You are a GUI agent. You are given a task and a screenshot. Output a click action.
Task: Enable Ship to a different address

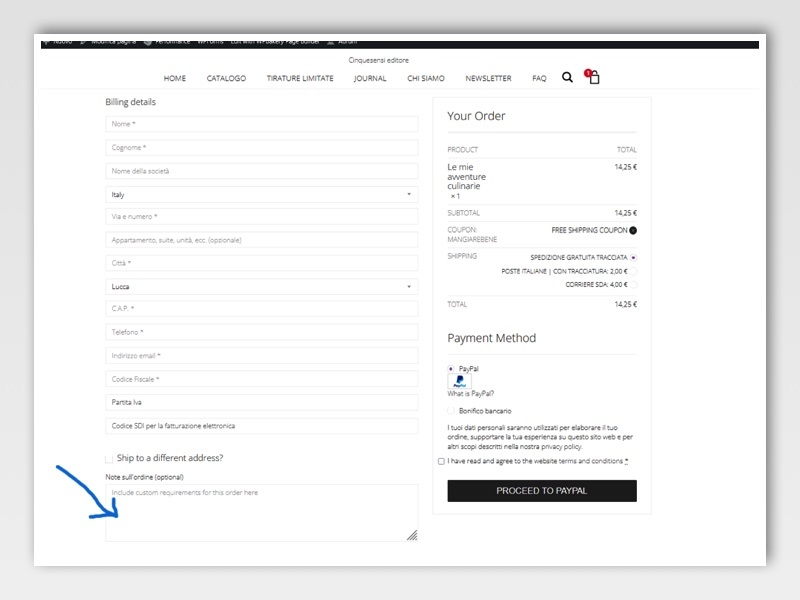point(109,459)
